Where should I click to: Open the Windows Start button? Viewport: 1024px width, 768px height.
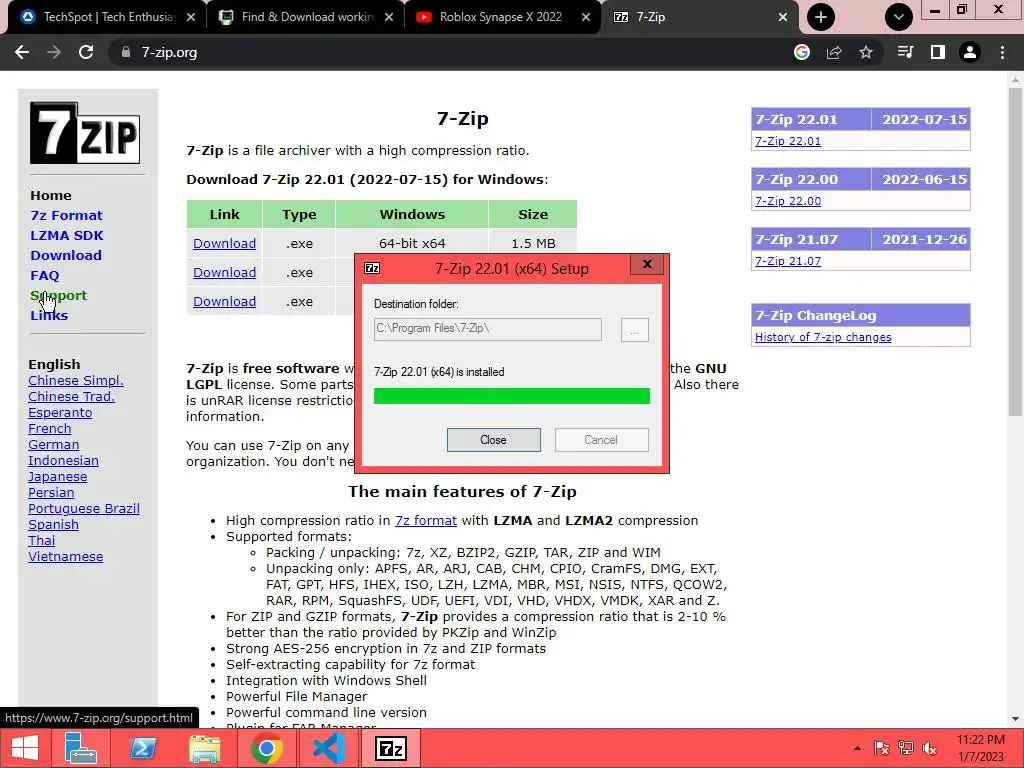pyautogui.click(x=25, y=748)
